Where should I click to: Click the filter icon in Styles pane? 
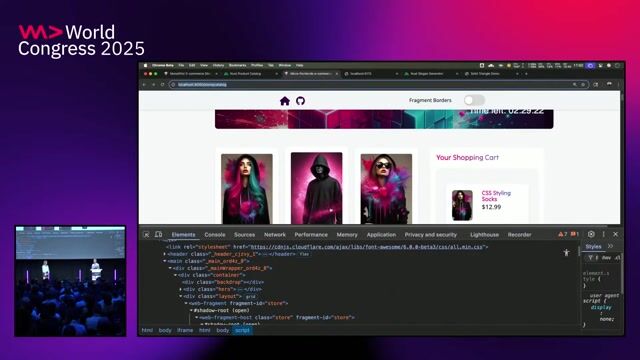[591, 258]
